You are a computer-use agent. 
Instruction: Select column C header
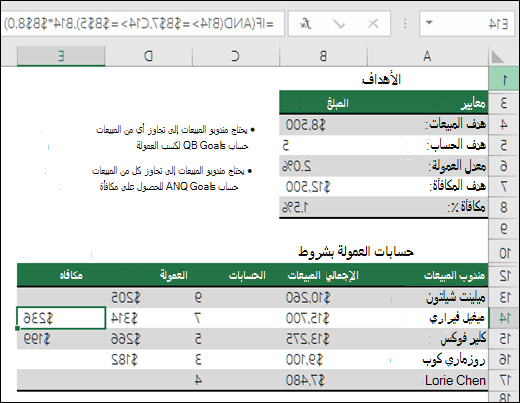[235, 56]
